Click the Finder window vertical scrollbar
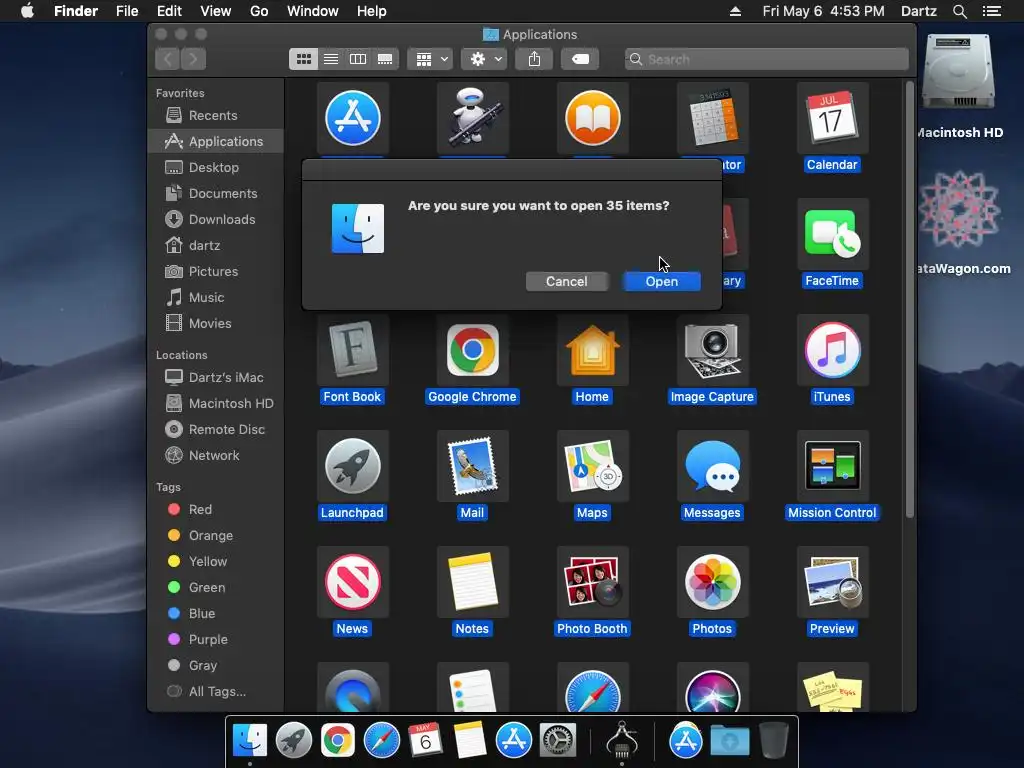 coord(909,300)
